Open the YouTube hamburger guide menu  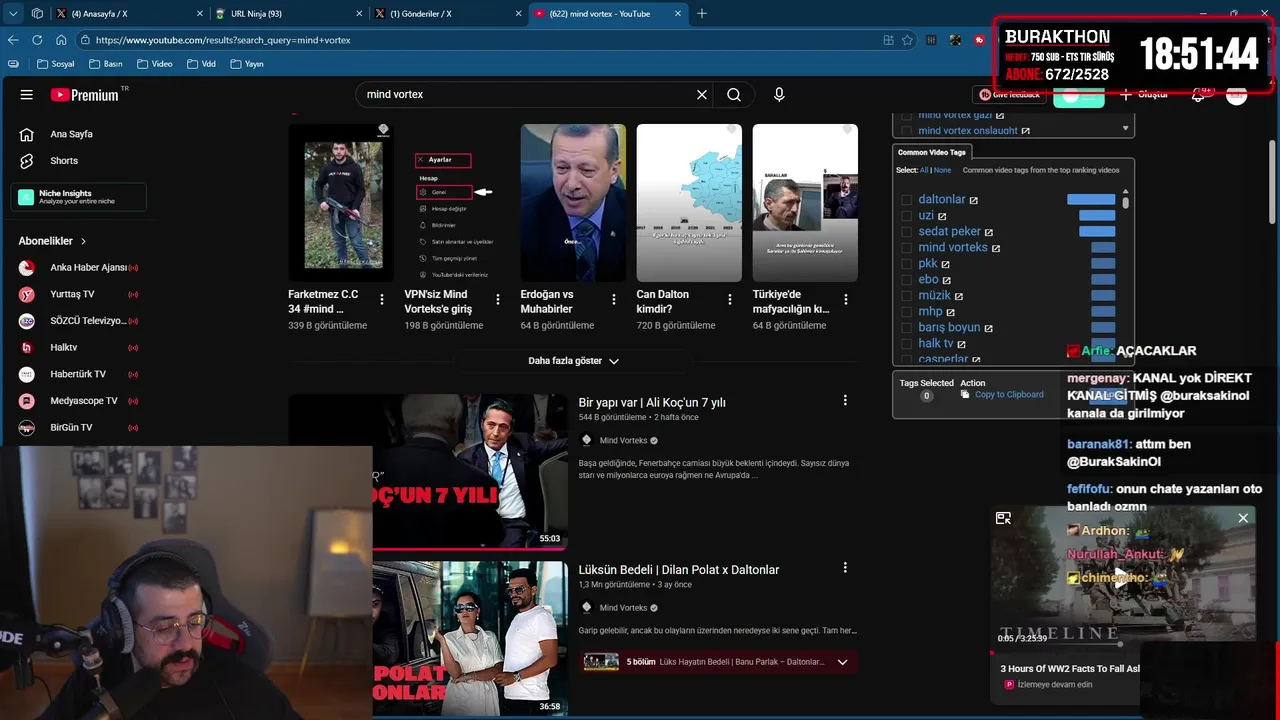tap(27, 95)
